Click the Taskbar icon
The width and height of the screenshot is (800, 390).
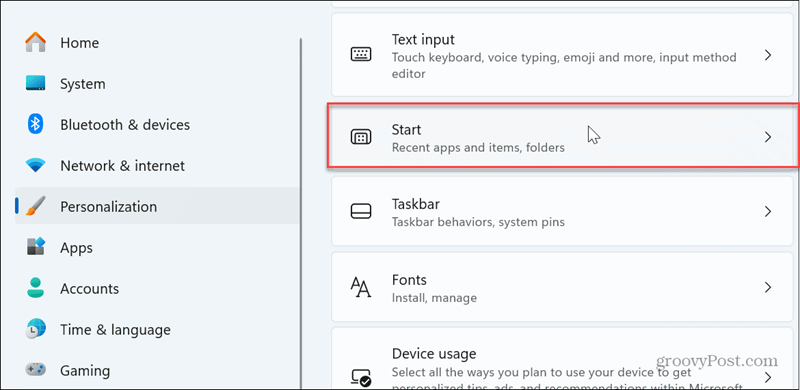pyautogui.click(x=361, y=212)
